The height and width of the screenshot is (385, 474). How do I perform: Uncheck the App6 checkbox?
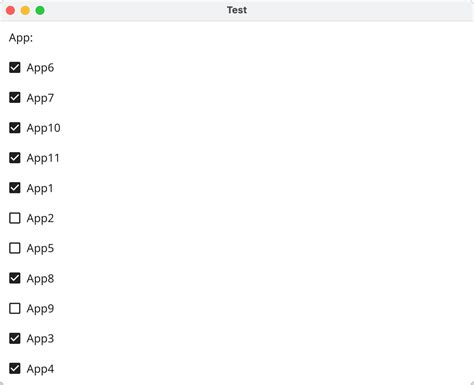point(15,68)
